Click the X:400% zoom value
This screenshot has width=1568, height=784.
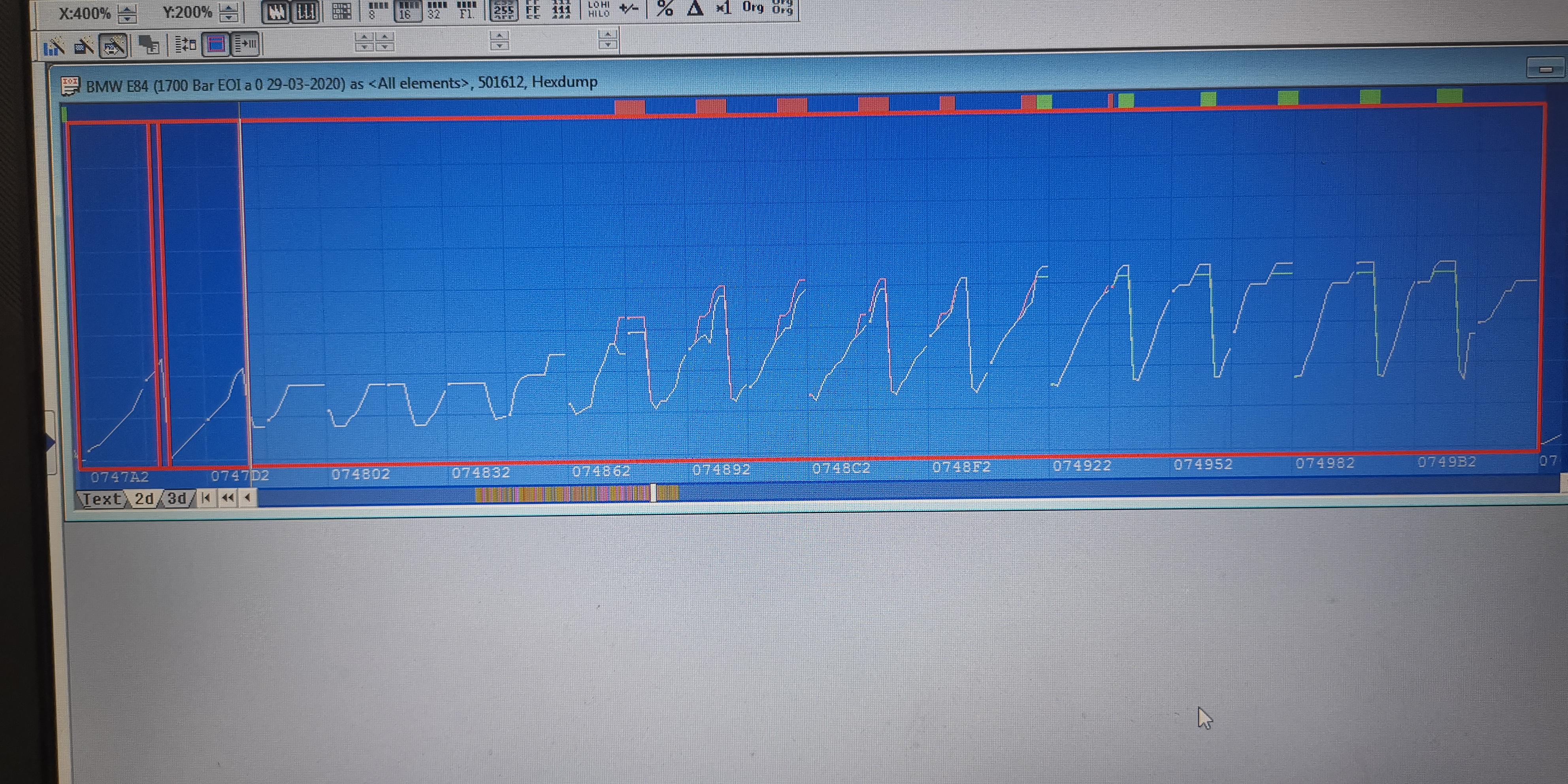85,13
